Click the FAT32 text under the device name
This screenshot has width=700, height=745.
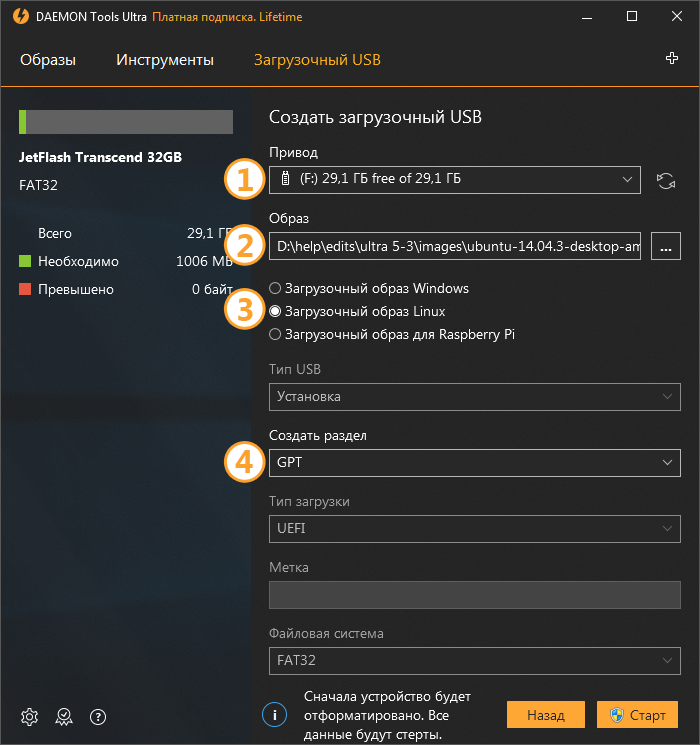pyautogui.click(x=38, y=185)
